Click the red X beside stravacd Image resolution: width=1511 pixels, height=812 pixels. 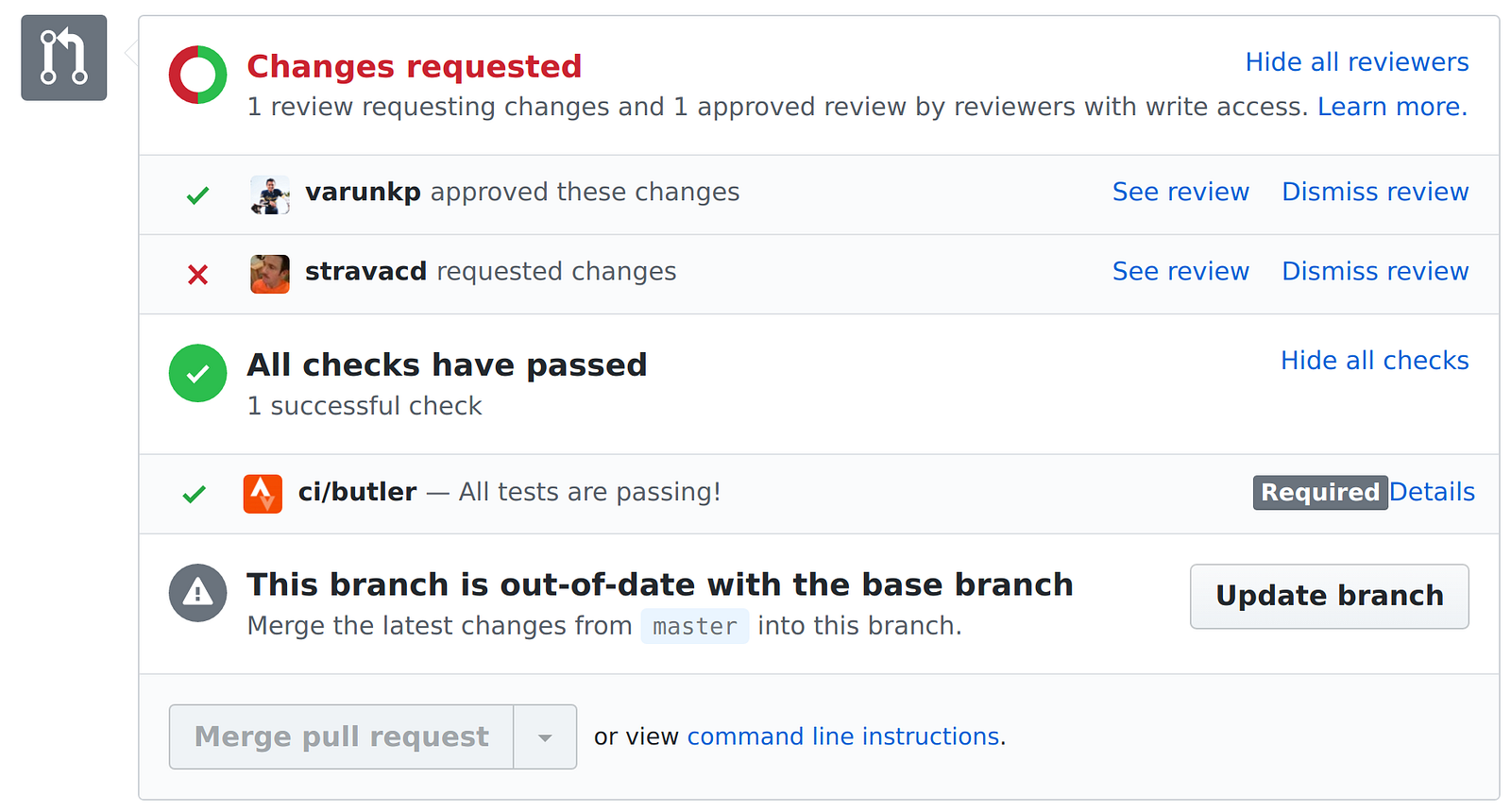tap(197, 275)
